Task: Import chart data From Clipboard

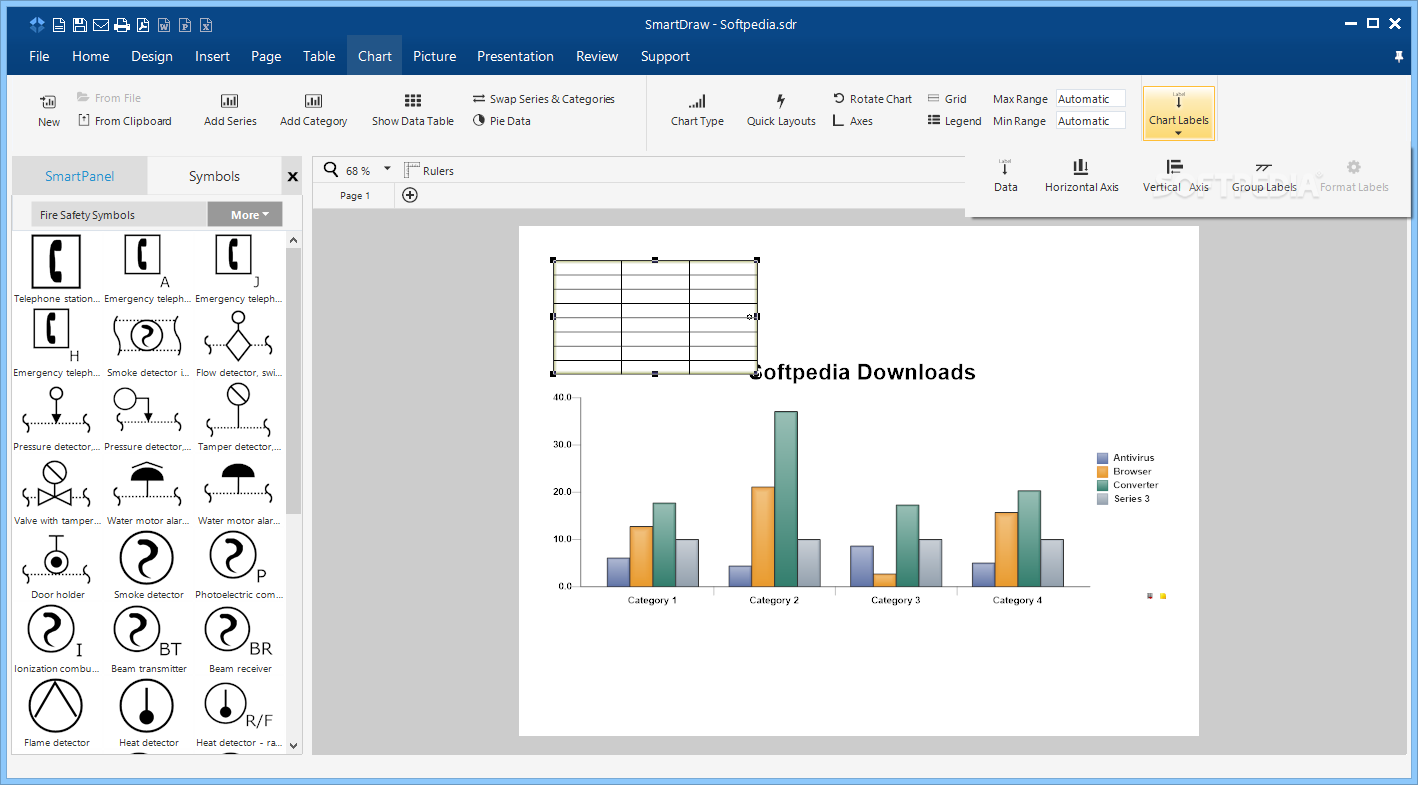Action: pos(124,121)
